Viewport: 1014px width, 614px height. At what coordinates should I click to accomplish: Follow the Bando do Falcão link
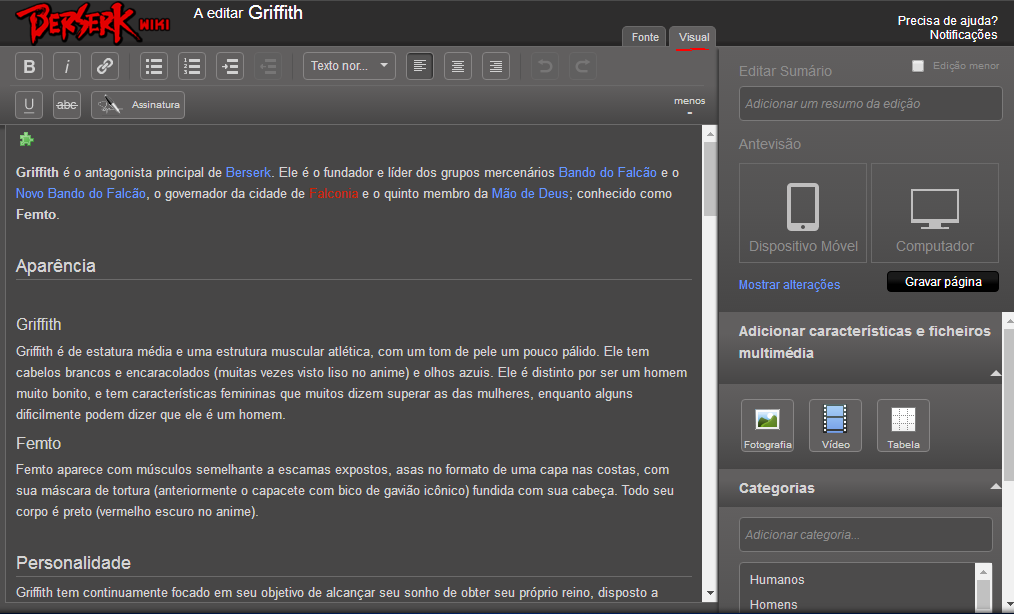(x=608, y=173)
